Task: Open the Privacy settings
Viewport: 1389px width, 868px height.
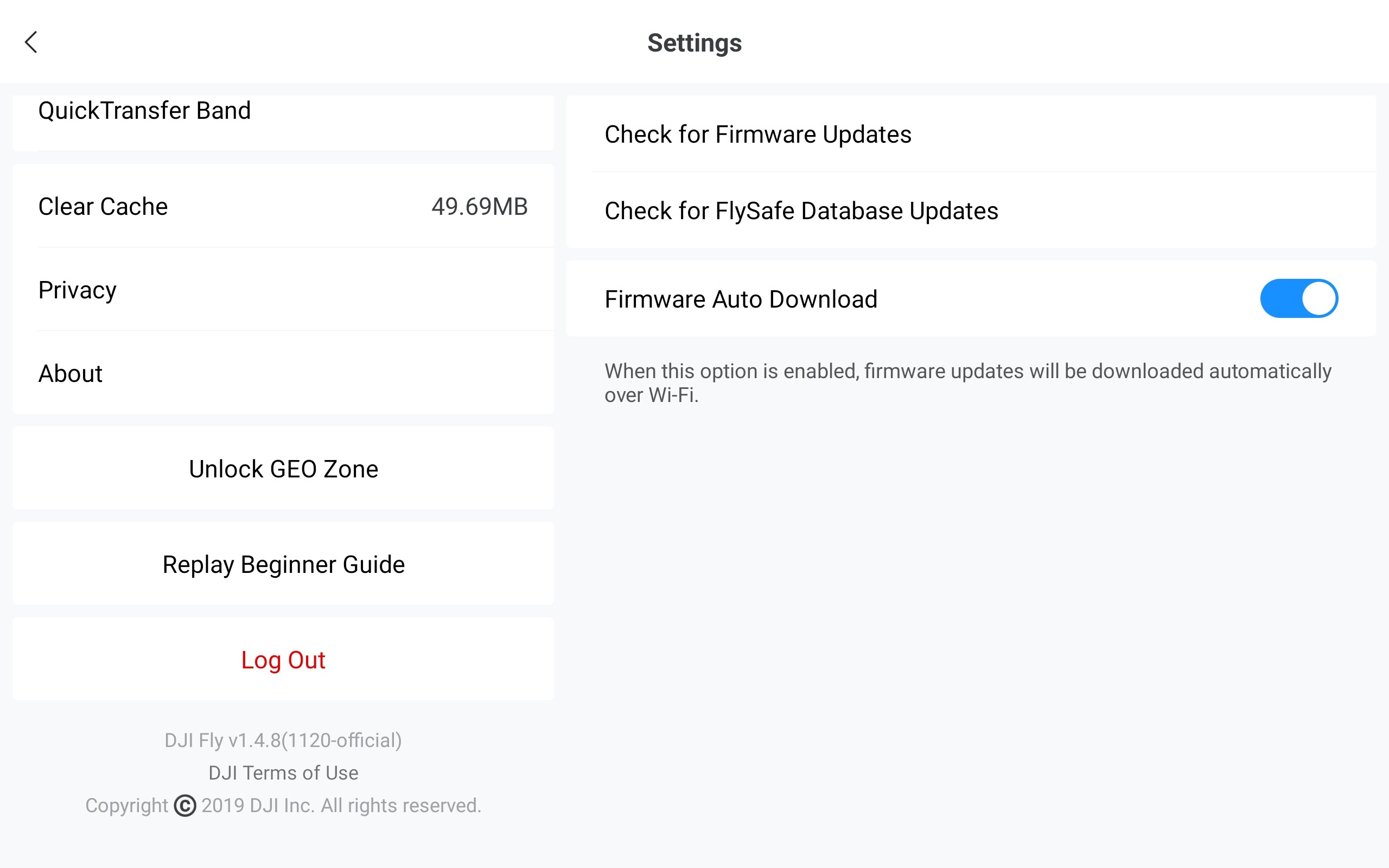Action: pos(283,289)
